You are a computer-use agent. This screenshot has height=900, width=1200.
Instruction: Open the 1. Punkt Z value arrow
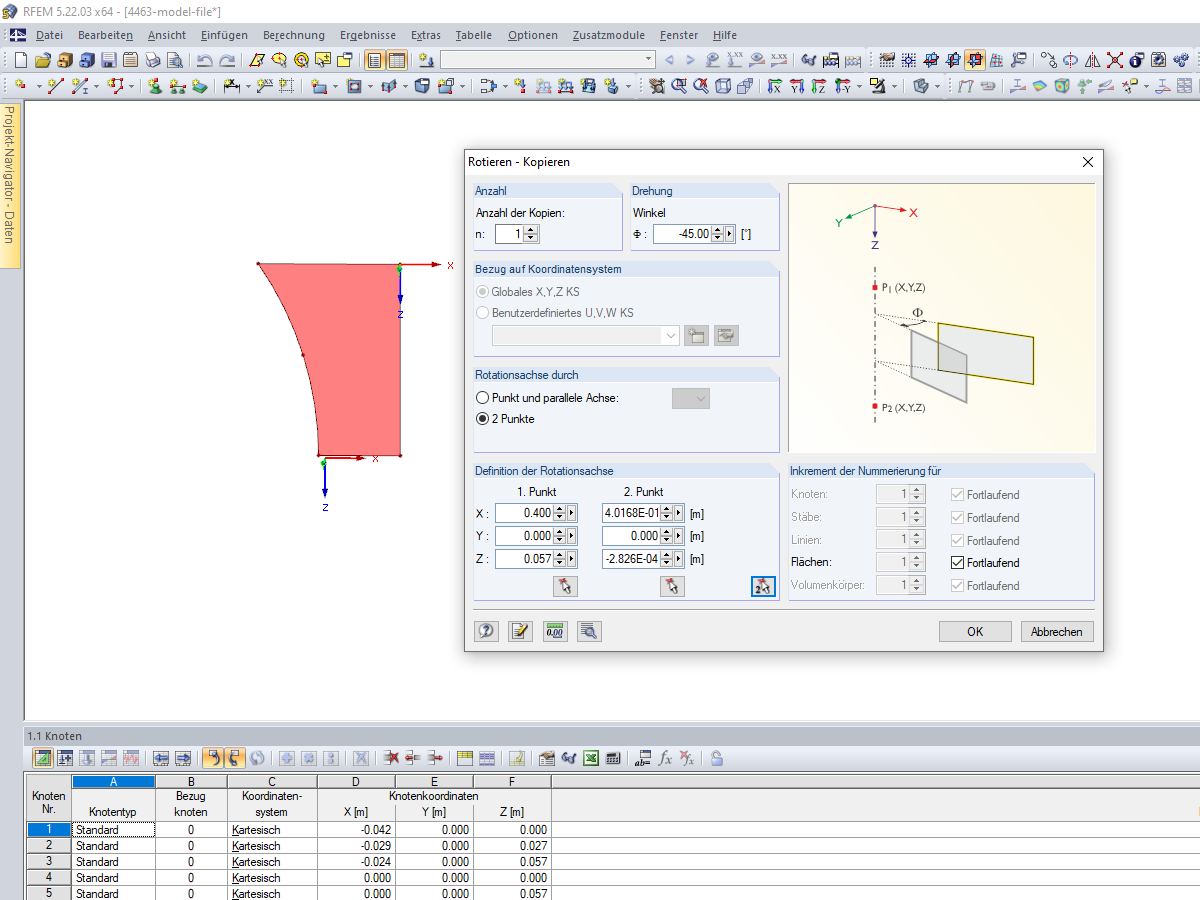pyautogui.click(x=572, y=560)
